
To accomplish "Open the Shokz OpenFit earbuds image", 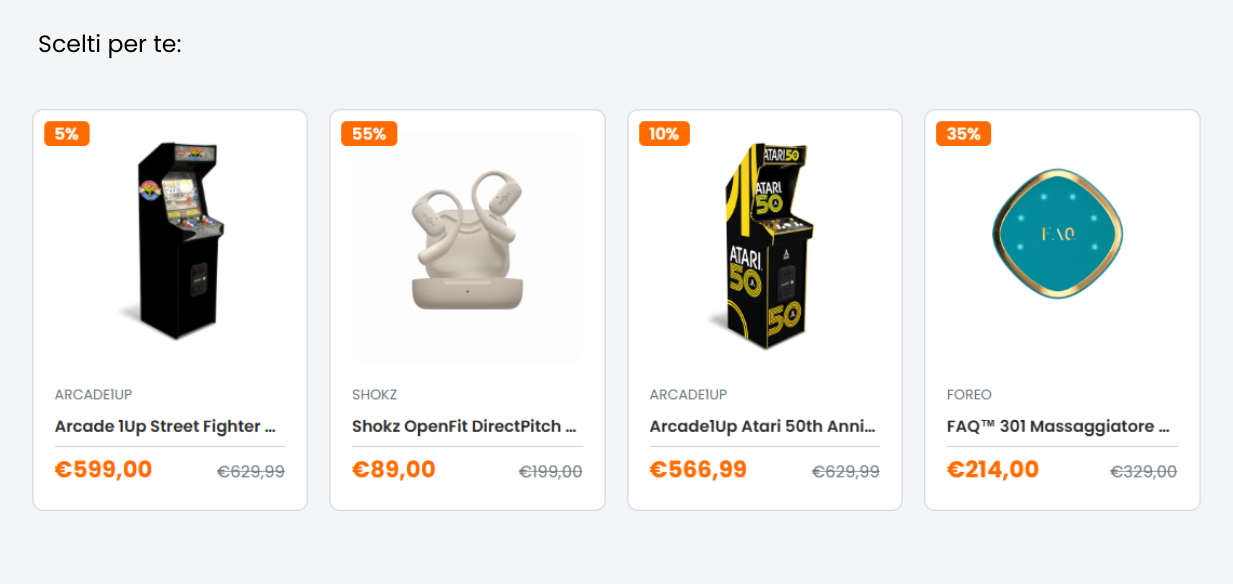I will 467,248.
